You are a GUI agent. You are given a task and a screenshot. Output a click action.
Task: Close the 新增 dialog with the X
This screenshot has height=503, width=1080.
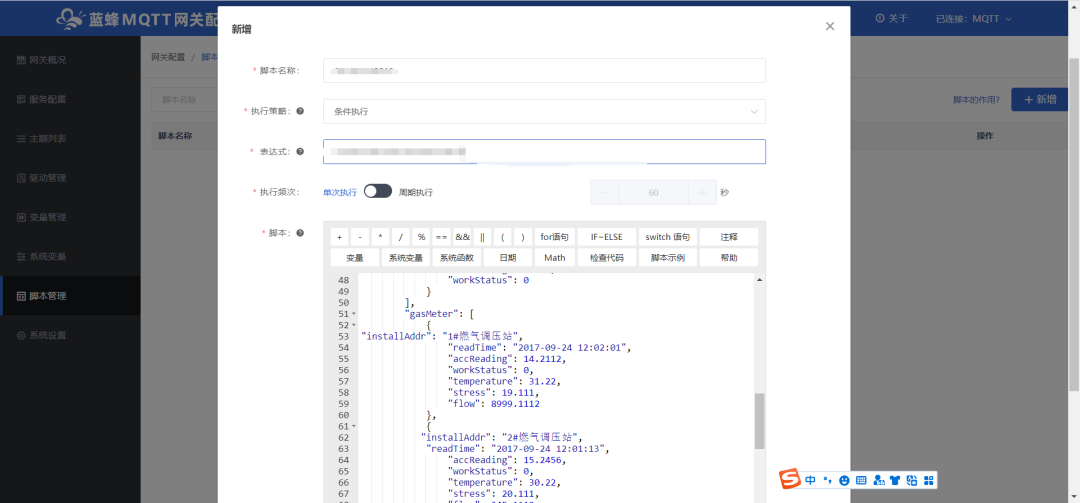tap(829, 27)
